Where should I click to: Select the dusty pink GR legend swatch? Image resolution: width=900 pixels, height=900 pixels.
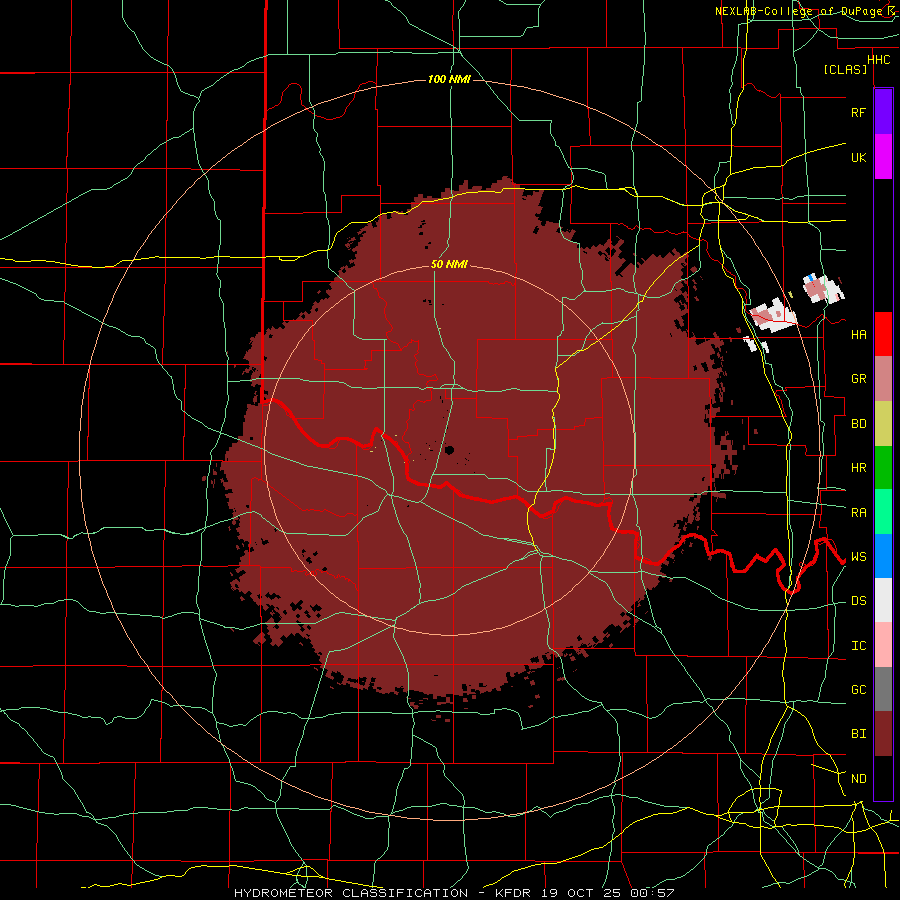(883, 379)
